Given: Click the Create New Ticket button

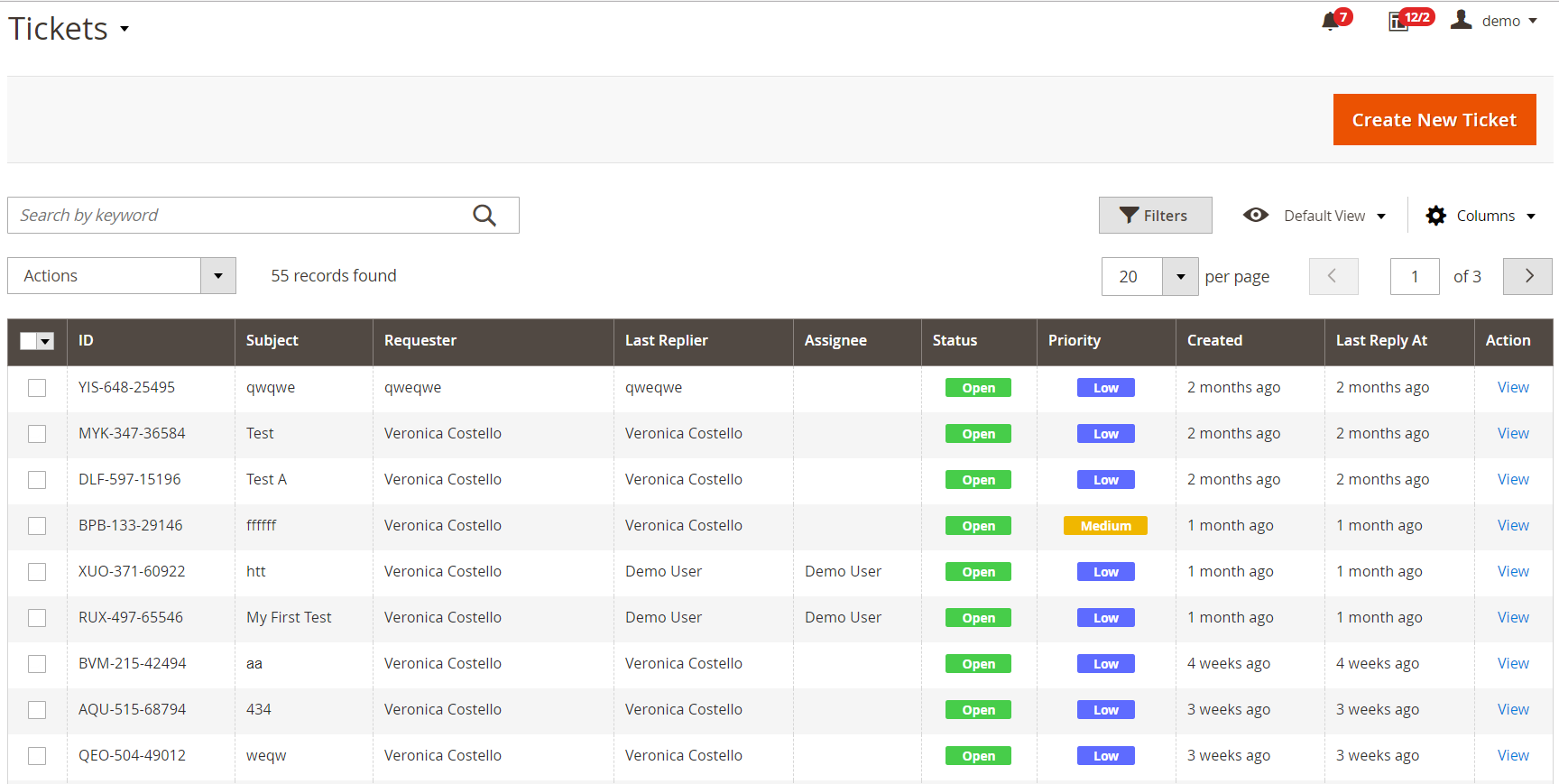Looking at the screenshot, I should (x=1434, y=120).
